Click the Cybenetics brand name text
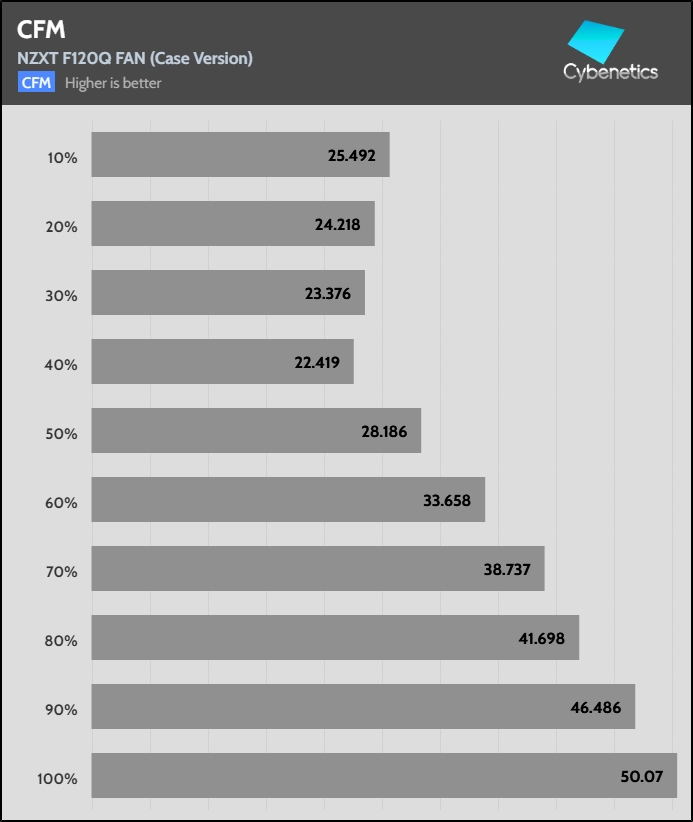 click(610, 72)
